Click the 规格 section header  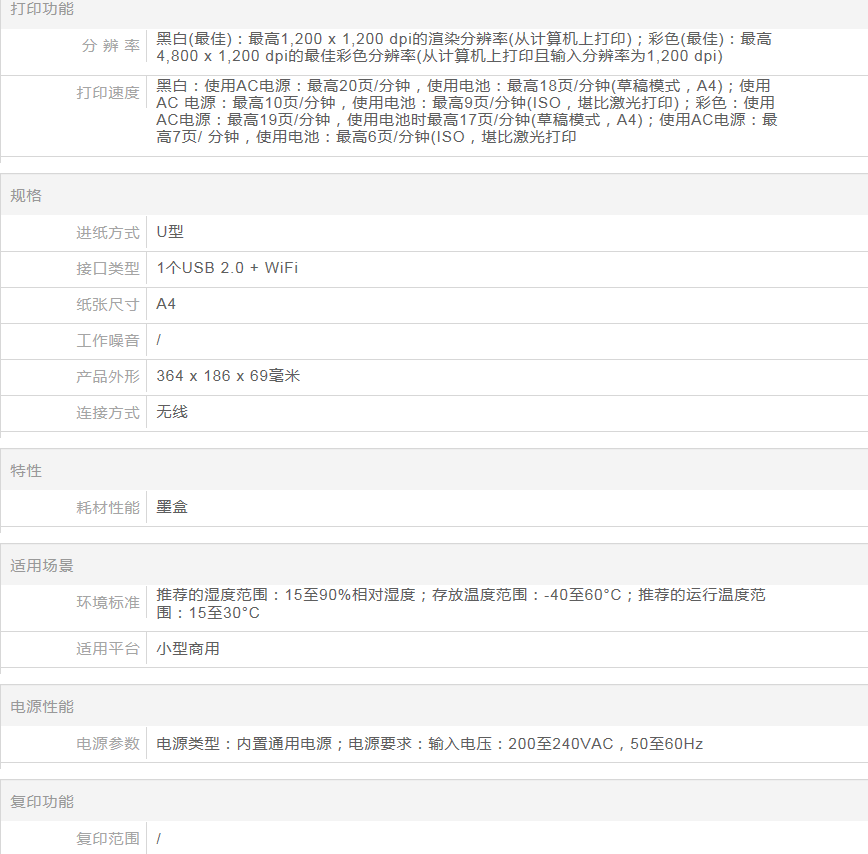tap(26, 195)
